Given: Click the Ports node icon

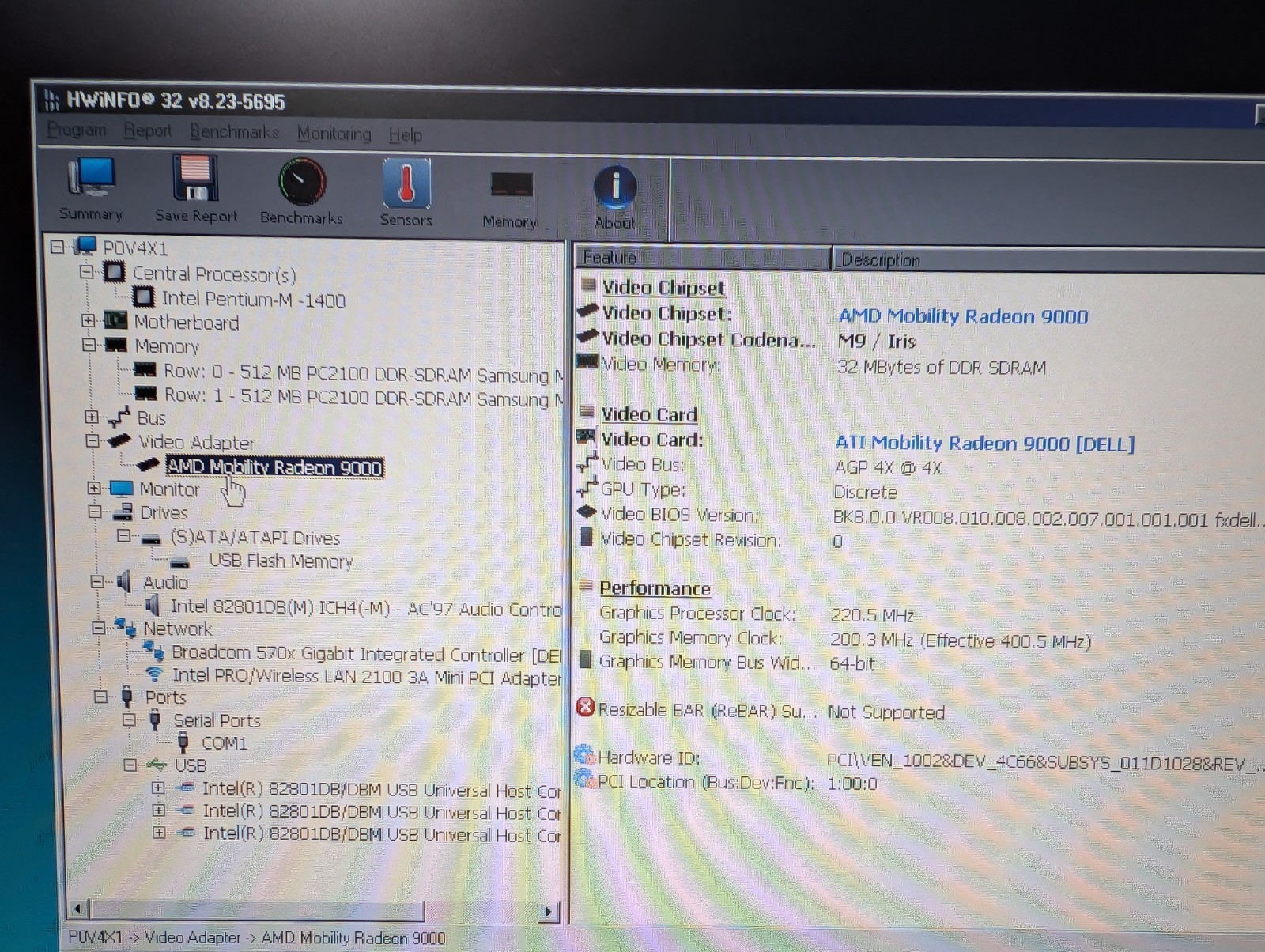Looking at the screenshot, I should pos(126,697).
